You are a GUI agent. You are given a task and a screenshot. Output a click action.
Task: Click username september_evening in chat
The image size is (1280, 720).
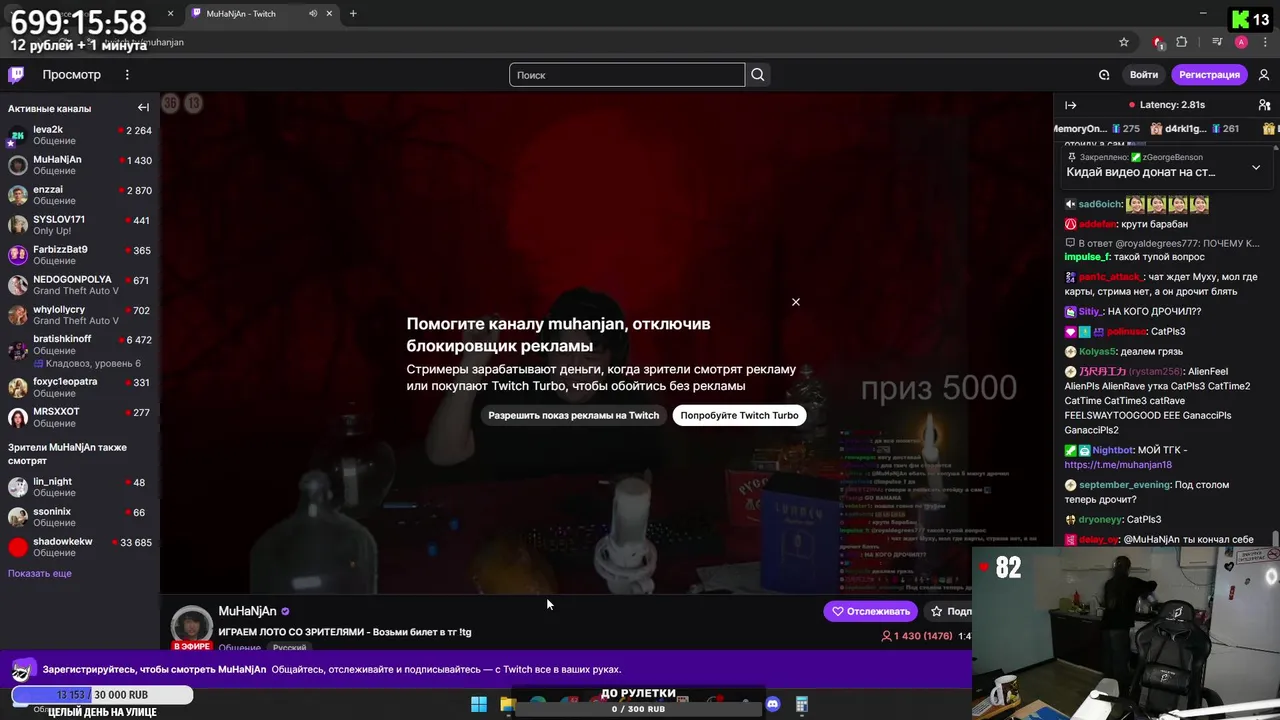(1124, 485)
